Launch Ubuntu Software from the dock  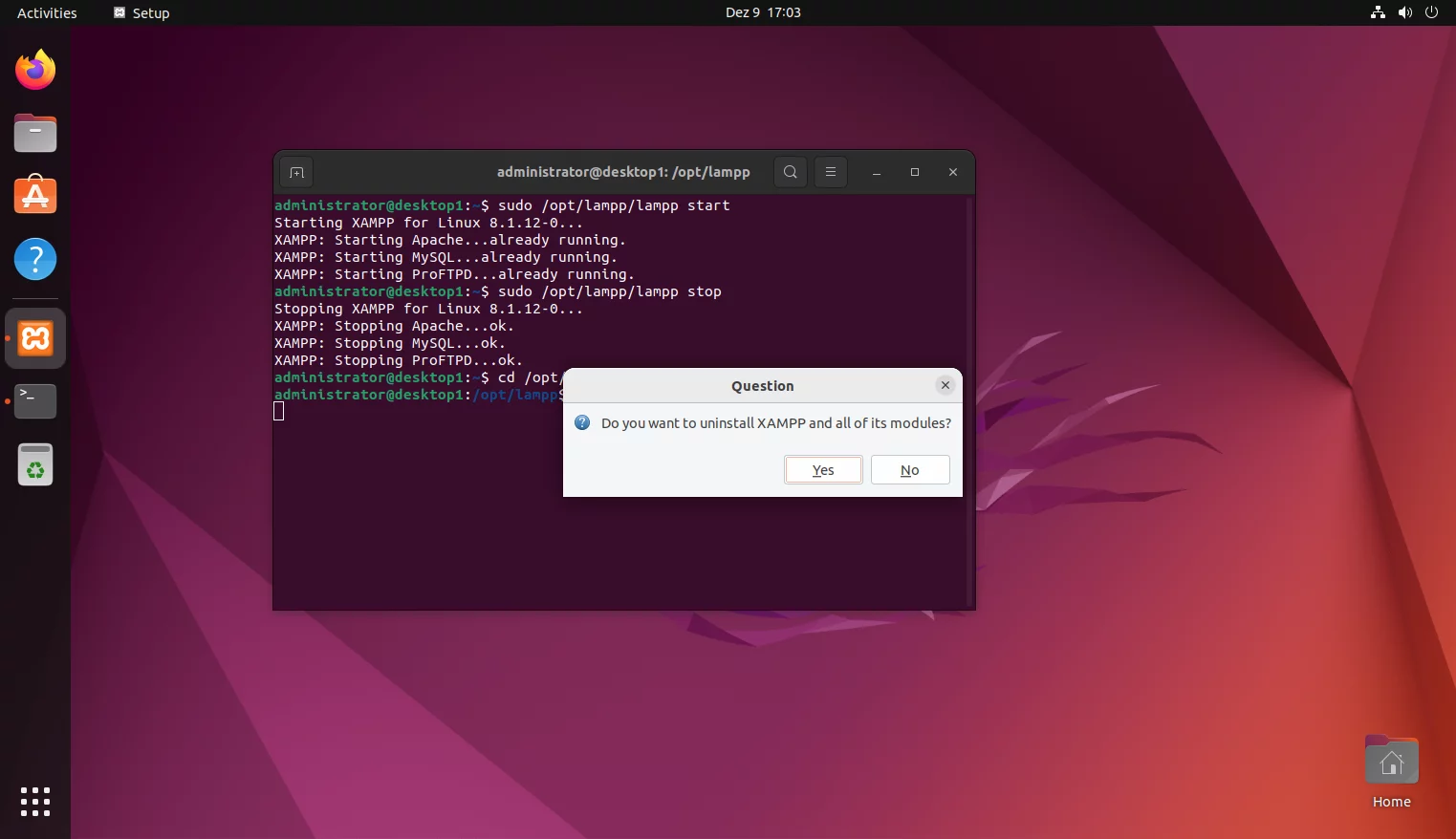tap(35, 196)
